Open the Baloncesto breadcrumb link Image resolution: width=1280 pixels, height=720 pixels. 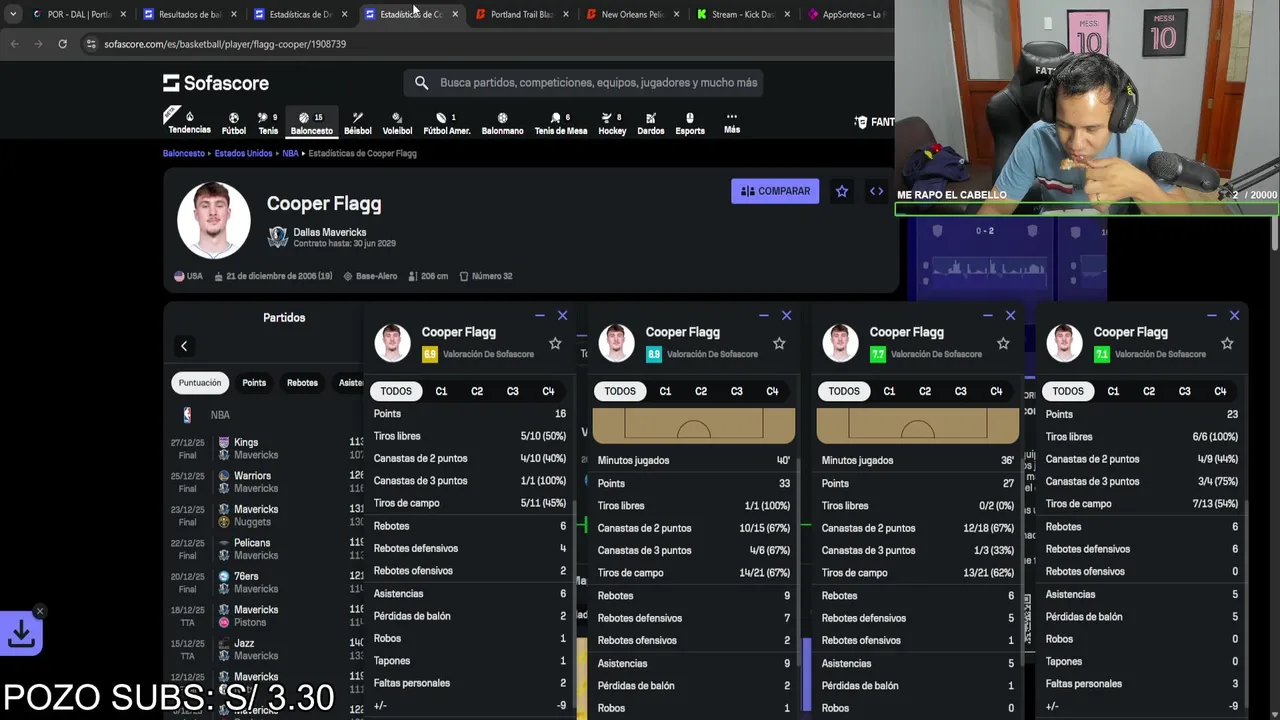click(184, 153)
